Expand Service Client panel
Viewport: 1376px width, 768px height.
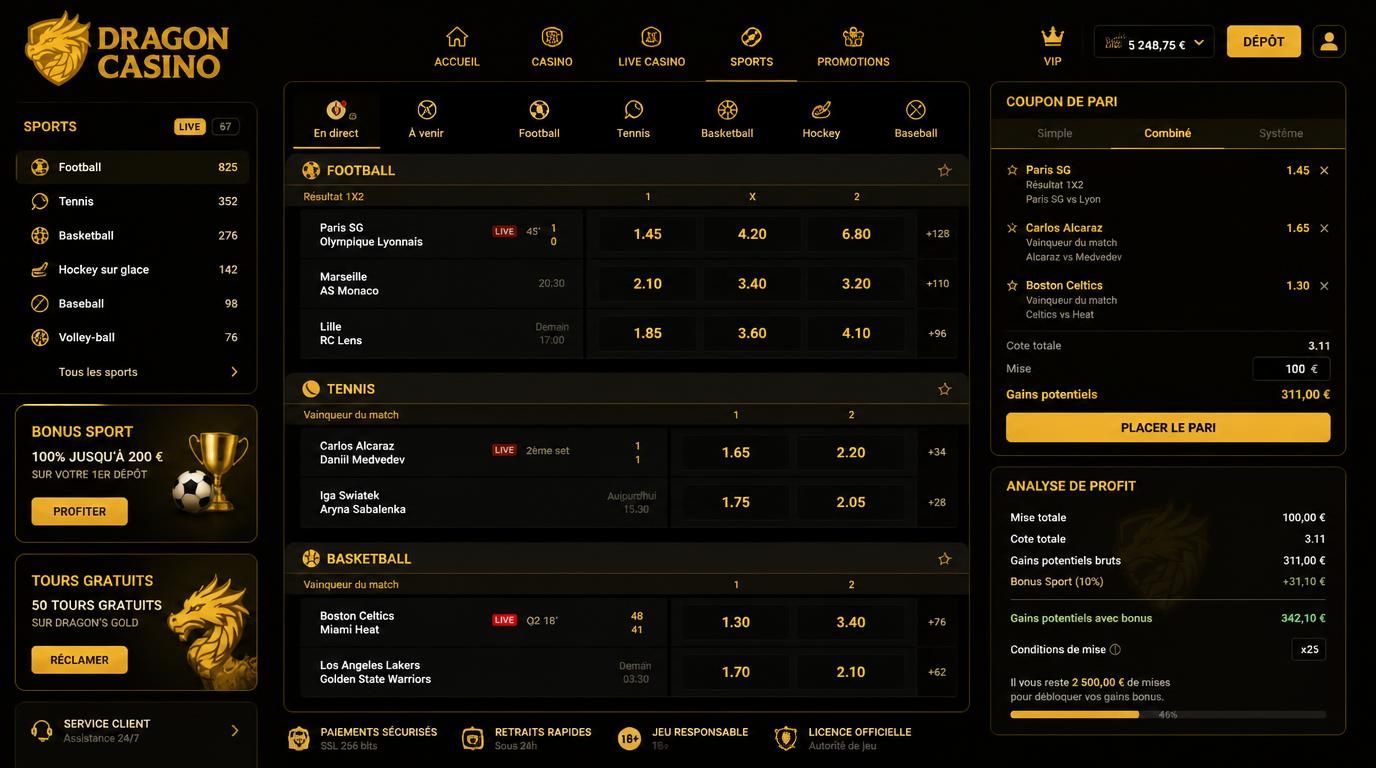click(x=136, y=731)
